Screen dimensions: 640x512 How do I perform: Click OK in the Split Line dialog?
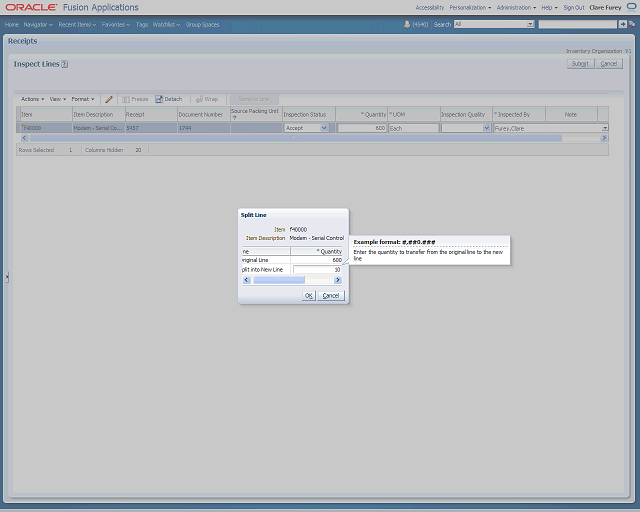pos(309,295)
